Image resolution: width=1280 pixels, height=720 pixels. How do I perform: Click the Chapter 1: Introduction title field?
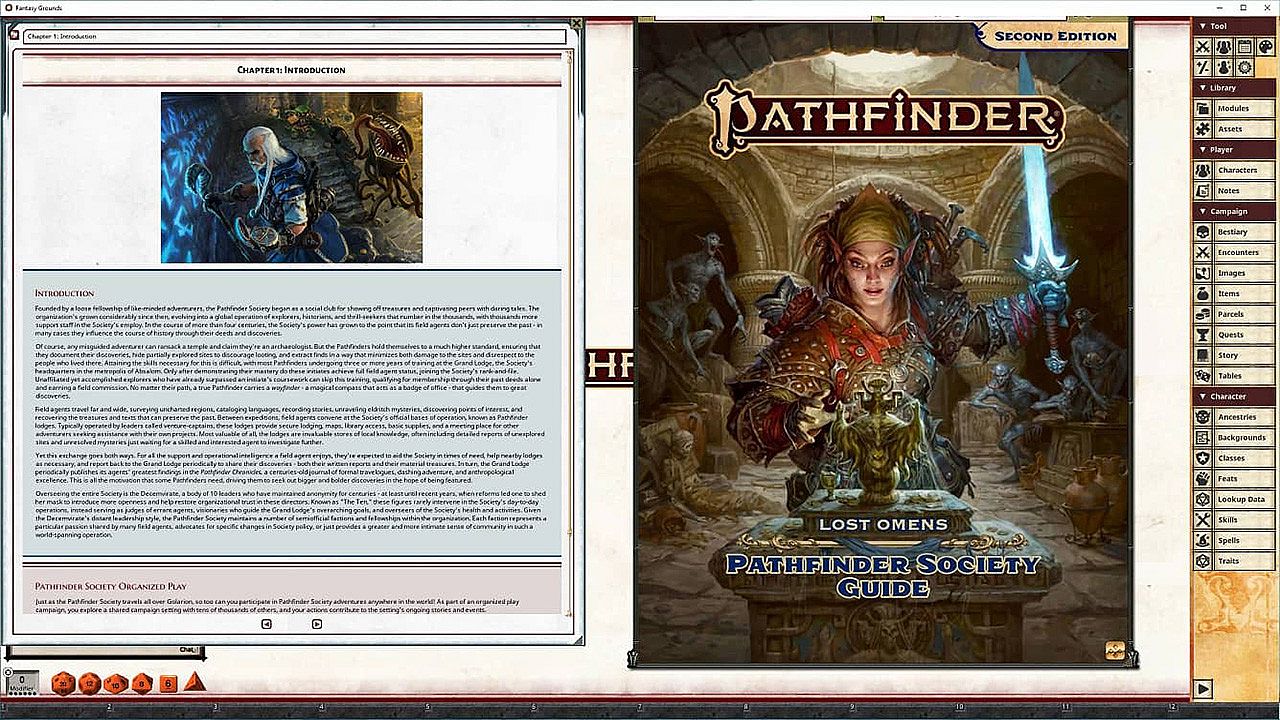(295, 37)
